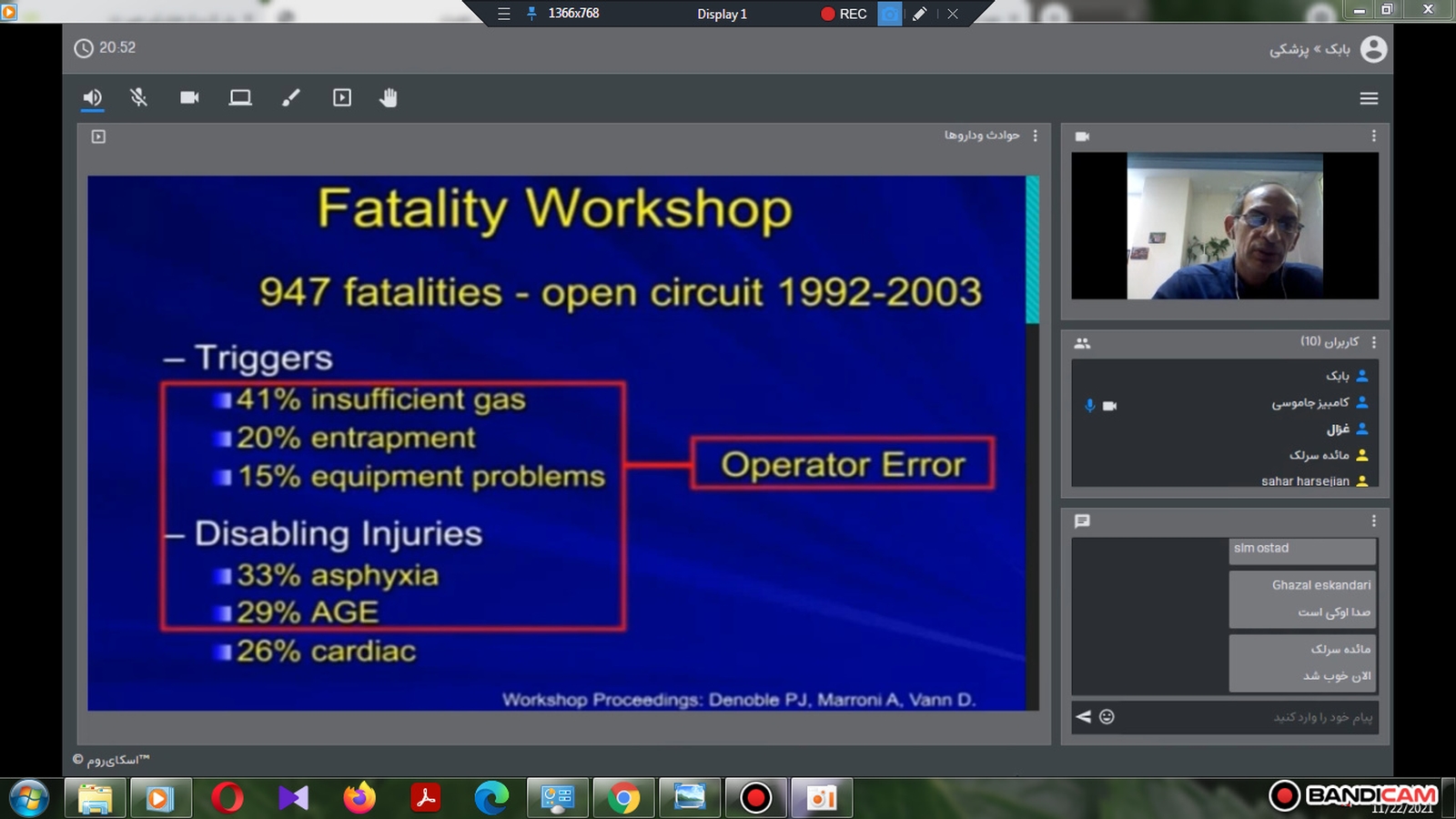Expand the users list options menu
1456x819 pixels.
pyautogui.click(x=1373, y=342)
